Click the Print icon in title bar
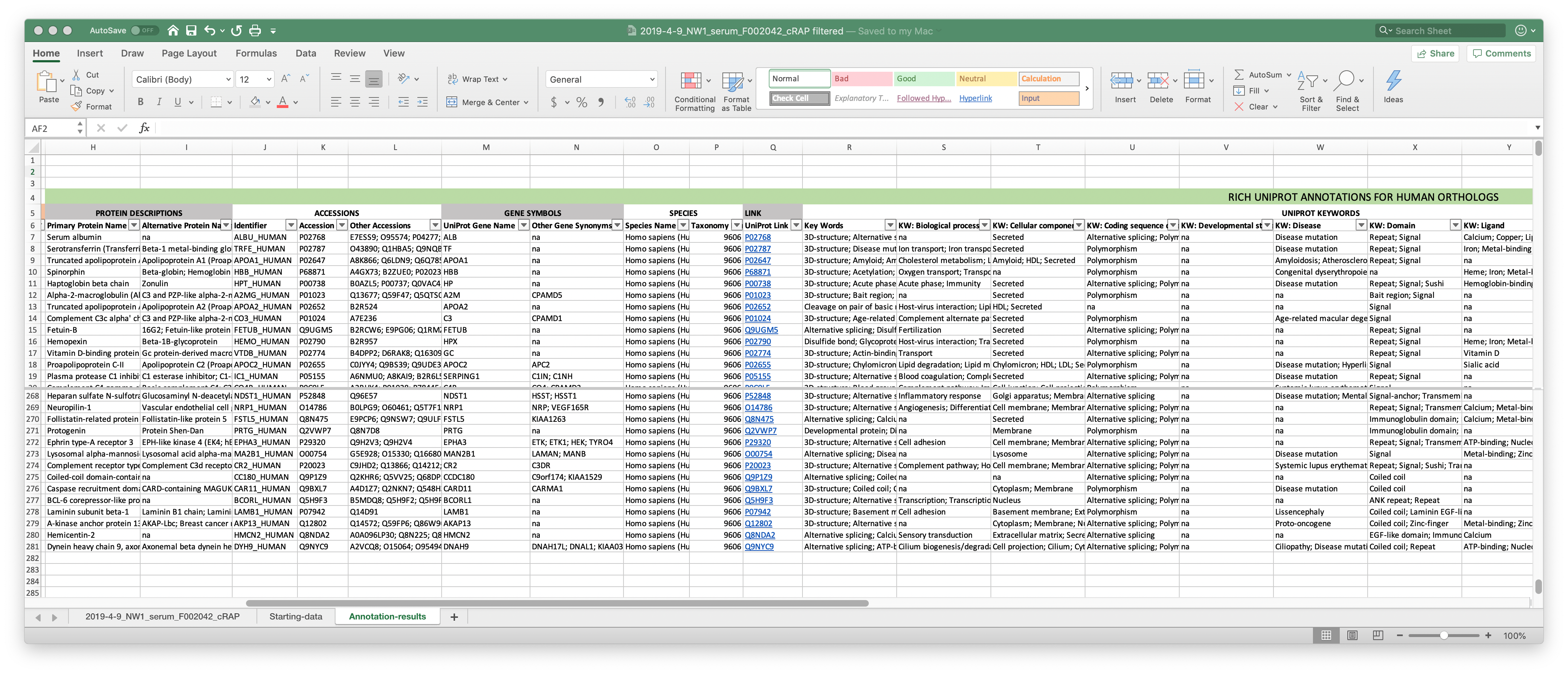Screen dimensions: 1568x674 pyautogui.click(x=255, y=30)
